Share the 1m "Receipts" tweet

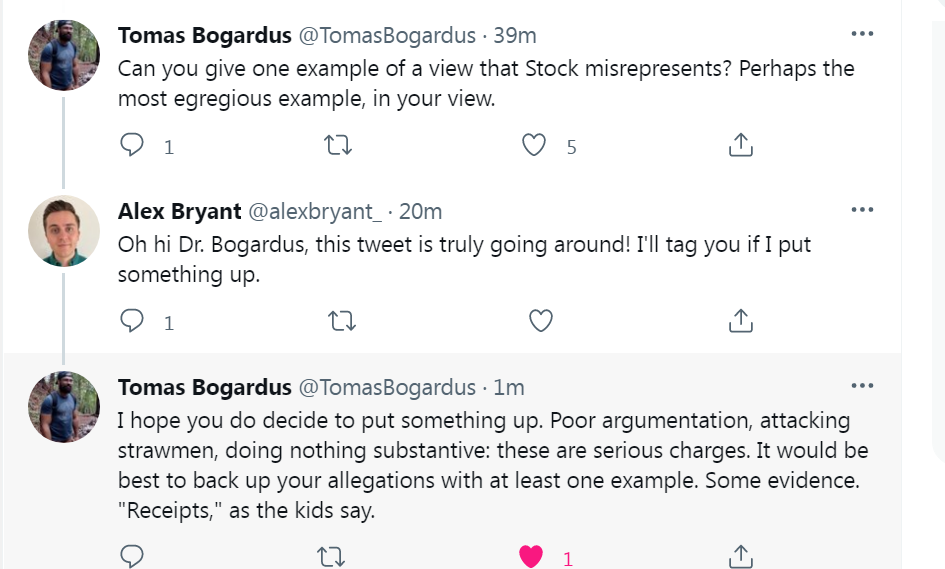tap(740, 557)
